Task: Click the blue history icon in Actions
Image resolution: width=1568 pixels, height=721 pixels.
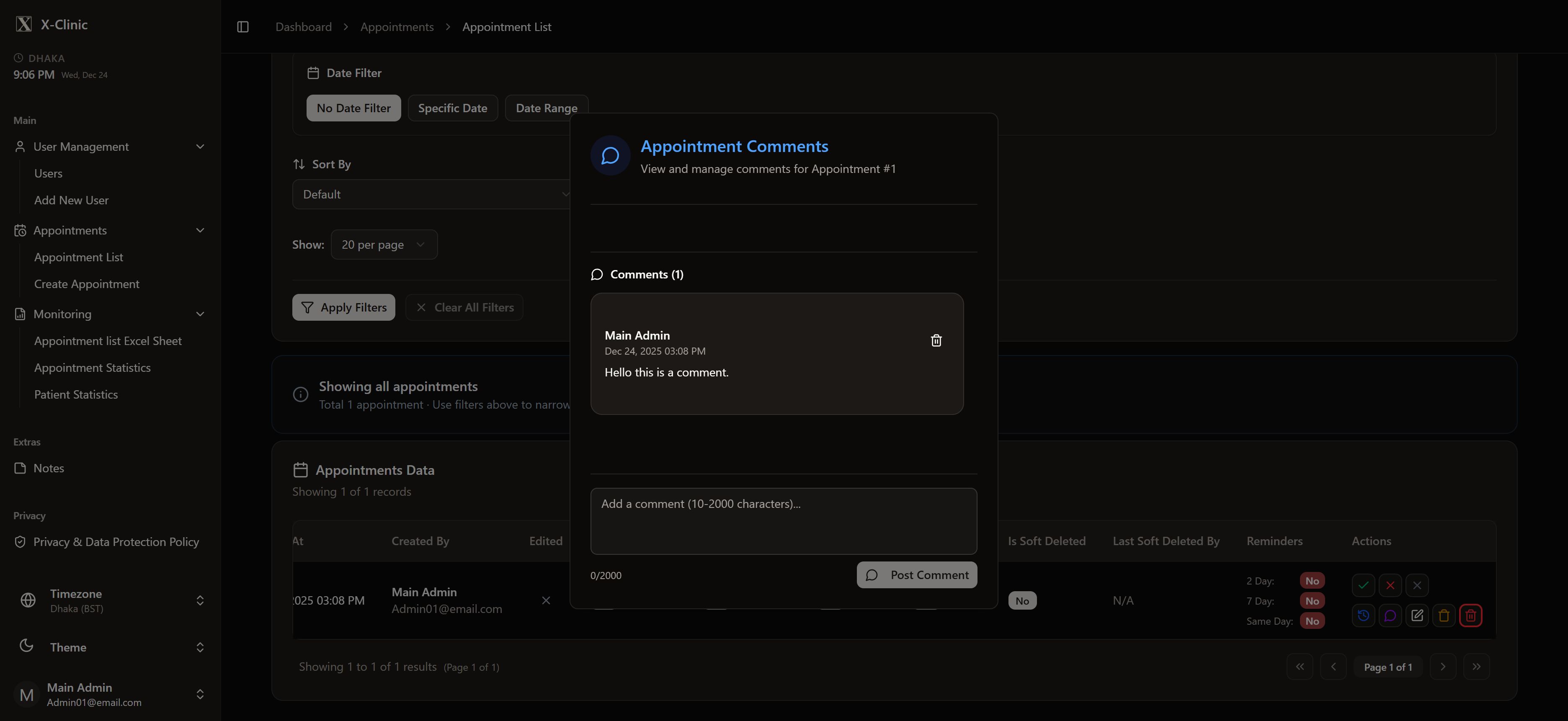Action: [x=1364, y=616]
